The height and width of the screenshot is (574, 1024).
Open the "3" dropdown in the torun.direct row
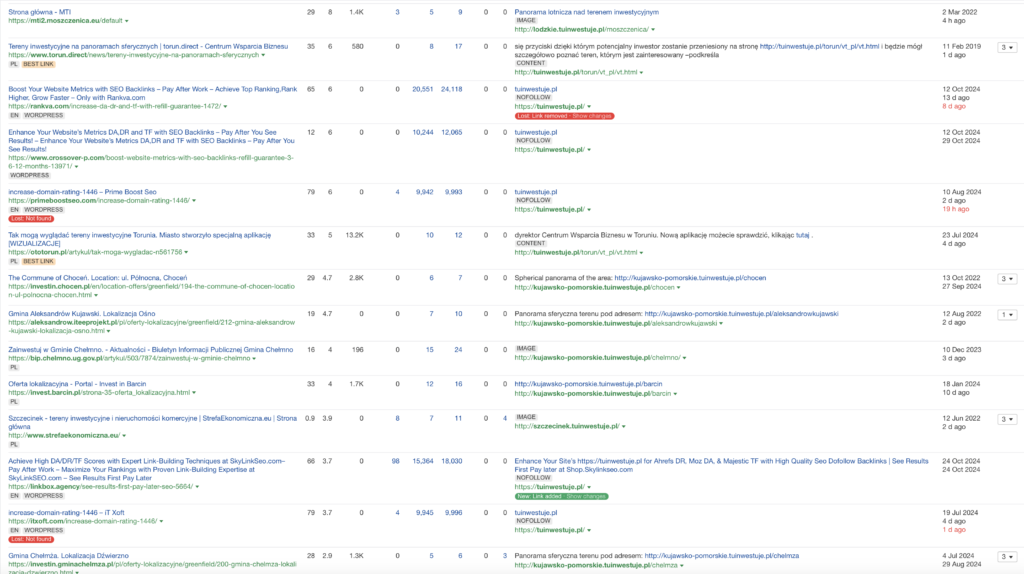[x=1006, y=47]
